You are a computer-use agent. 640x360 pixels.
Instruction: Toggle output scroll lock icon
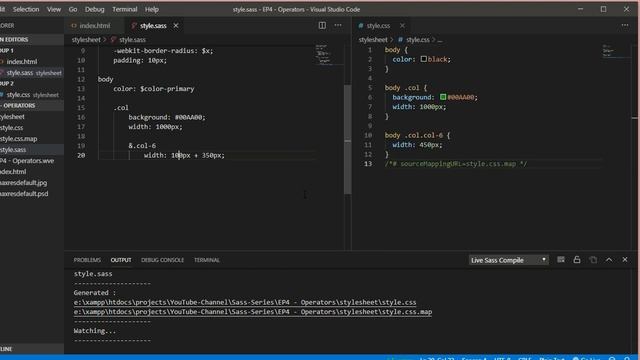(577, 260)
